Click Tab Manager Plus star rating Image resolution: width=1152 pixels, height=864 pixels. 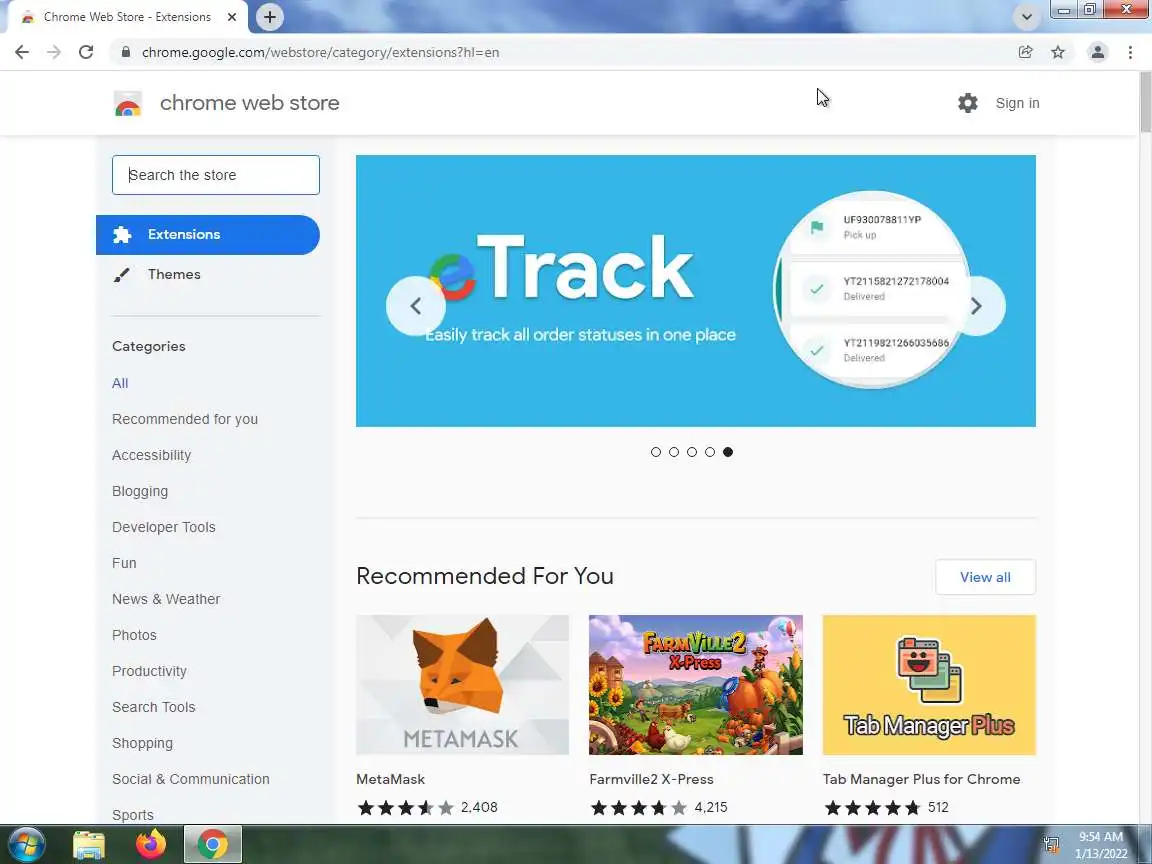coord(873,808)
